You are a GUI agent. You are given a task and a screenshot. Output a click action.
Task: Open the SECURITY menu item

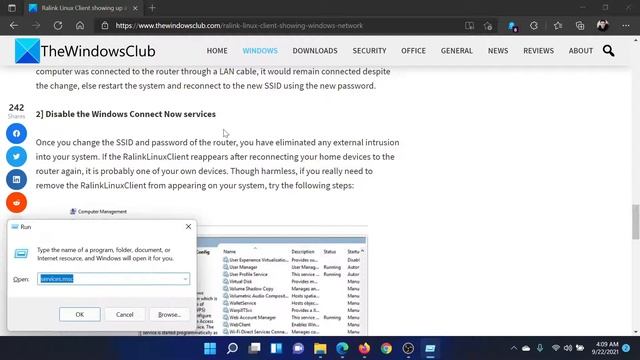click(x=369, y=51)
